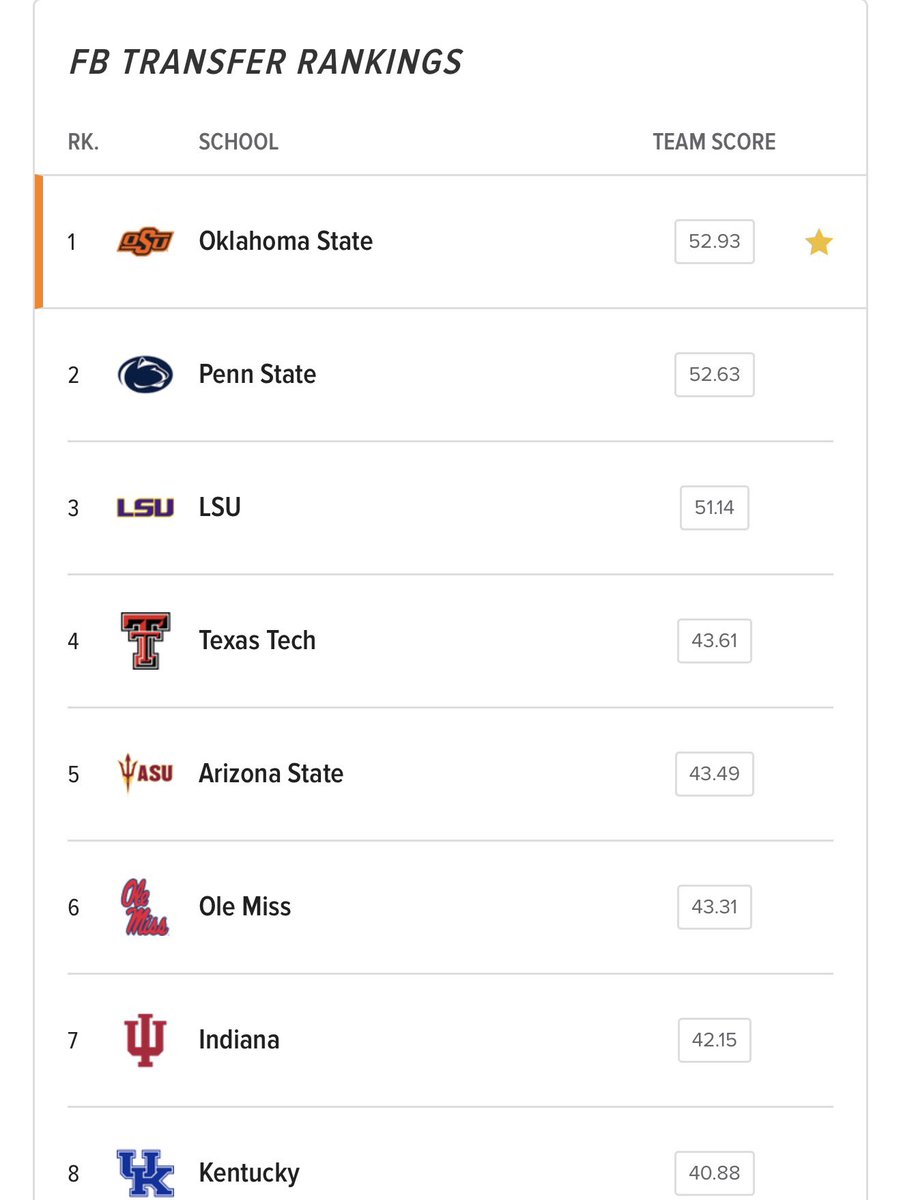This screenshot has height=1200, width=901.
Task: Click the Oklahoma State team logo
Action: click(145, 242)
